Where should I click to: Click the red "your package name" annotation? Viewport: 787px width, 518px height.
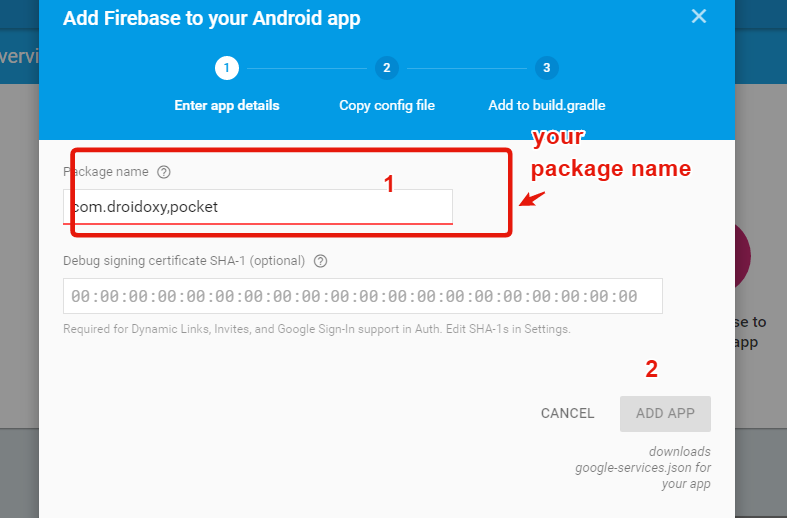pos(610,153)
